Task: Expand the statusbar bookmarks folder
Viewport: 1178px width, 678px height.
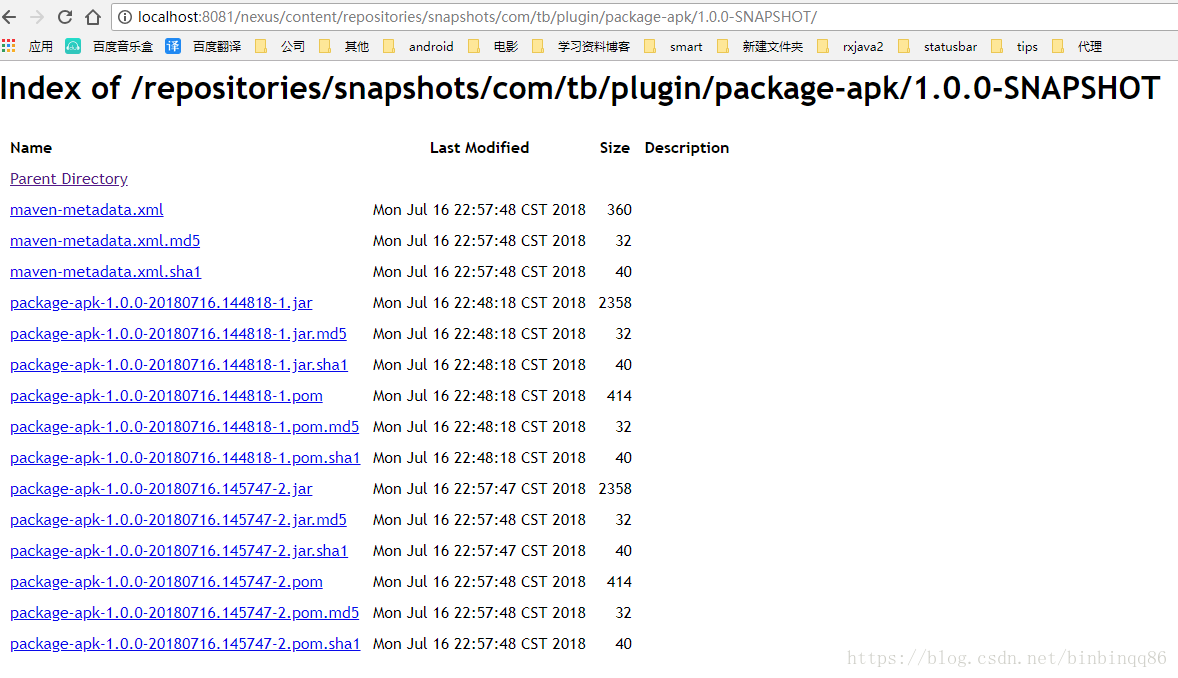Action: point(938,46)
